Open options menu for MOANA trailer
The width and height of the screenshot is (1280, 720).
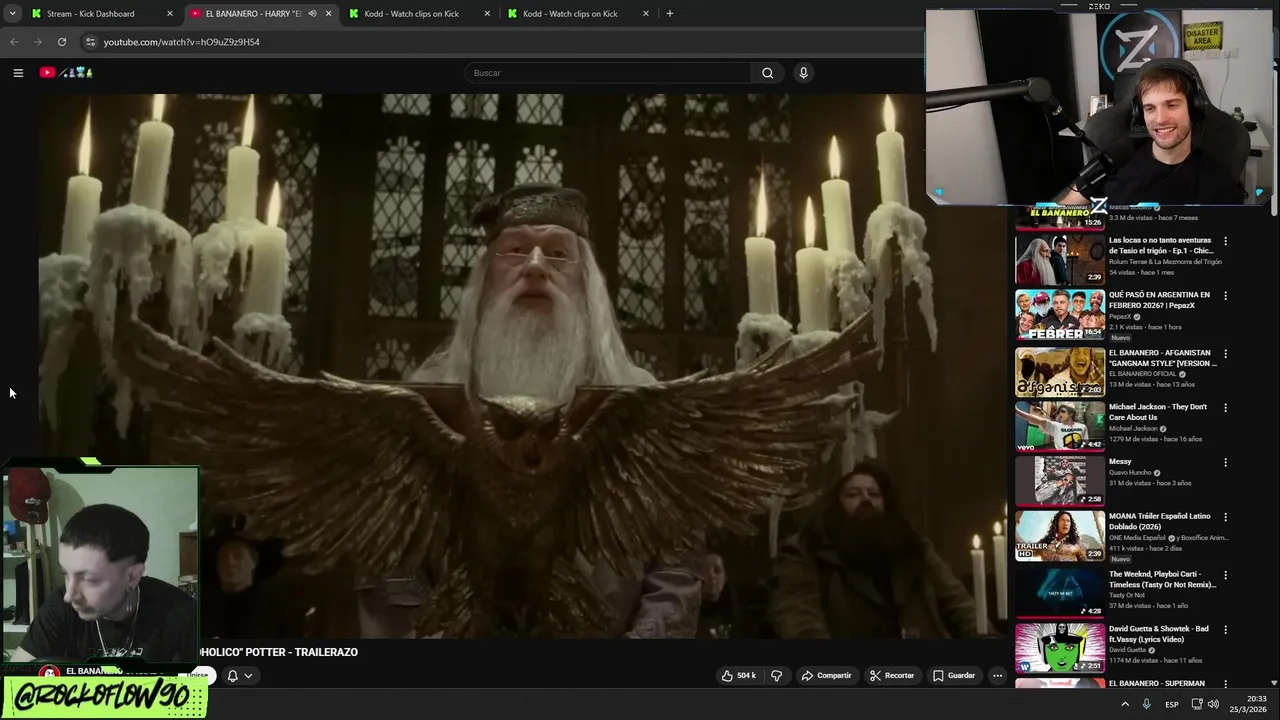[x=1225, y=517]
